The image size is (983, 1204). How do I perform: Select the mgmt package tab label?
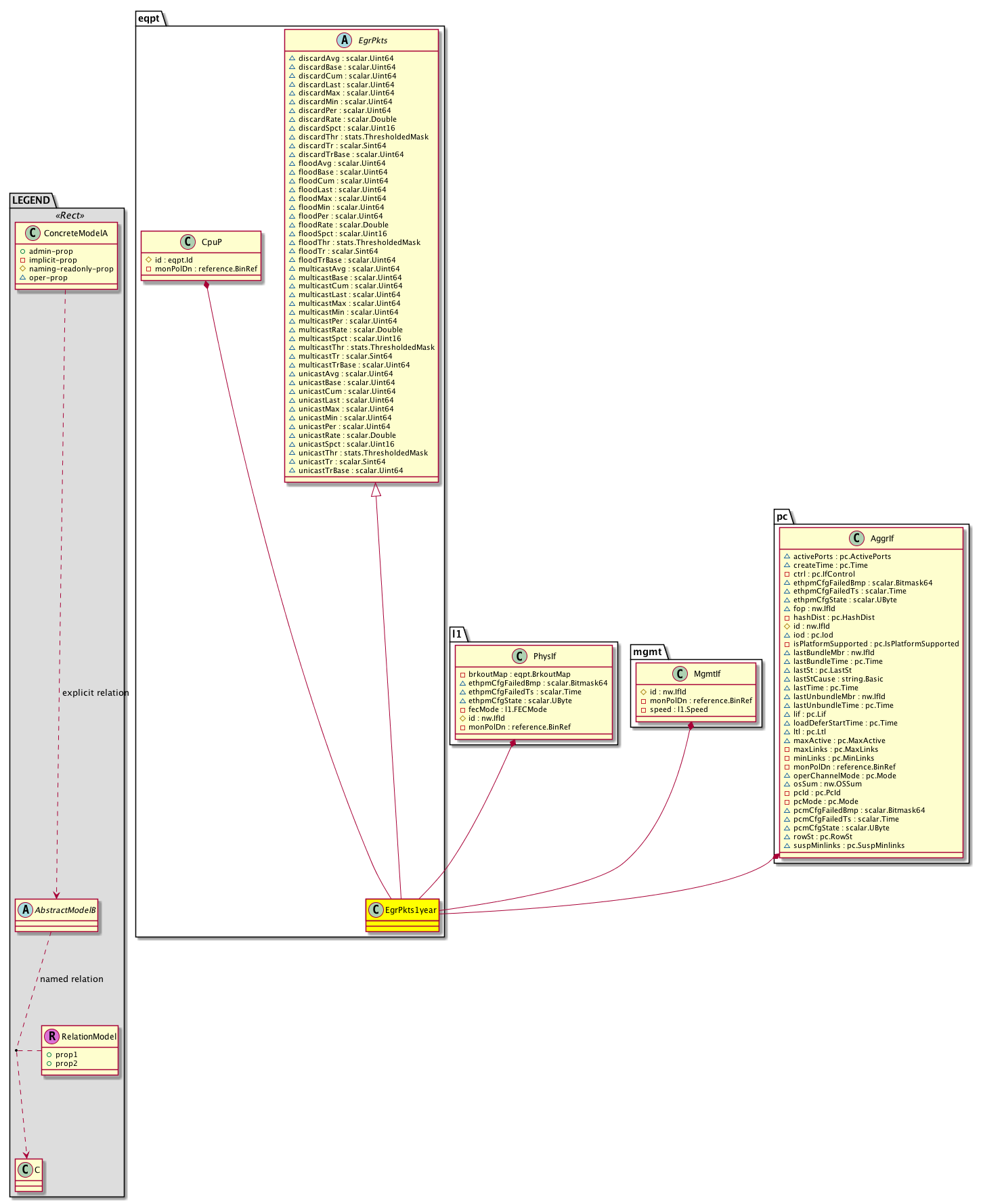point(647,652)
